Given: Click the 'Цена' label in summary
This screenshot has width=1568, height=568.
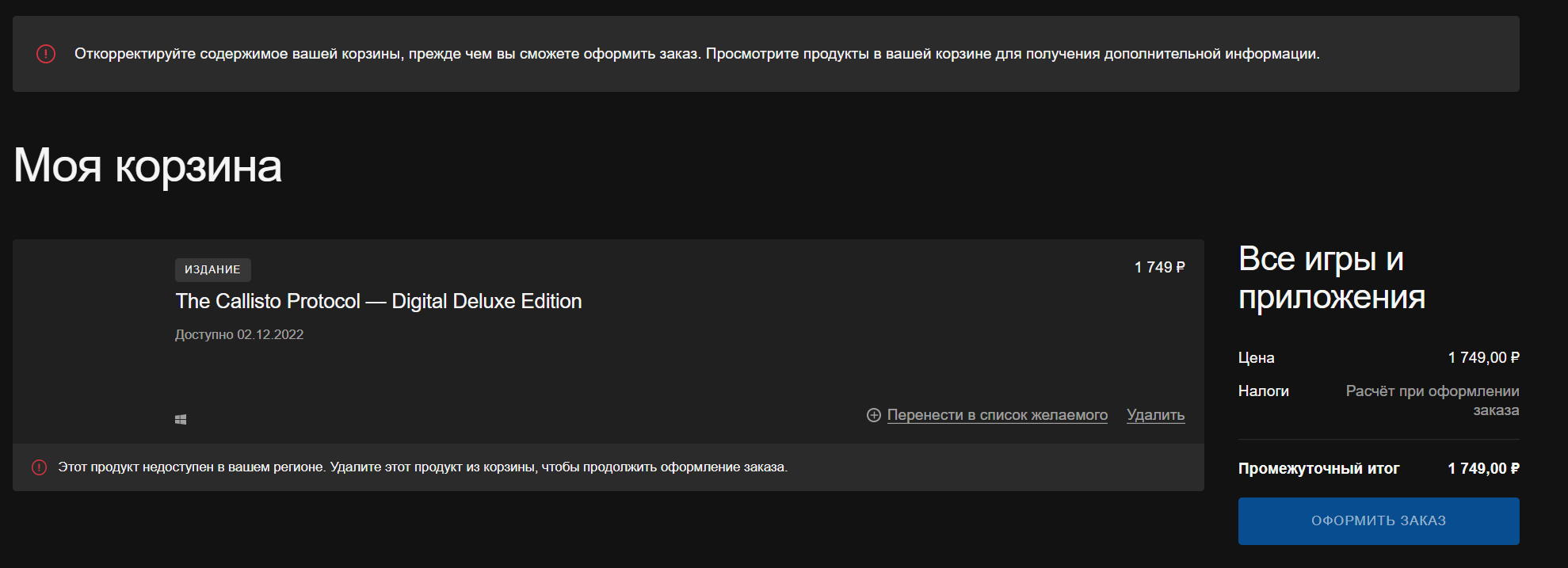Looking at the screenshot, I should tap(1256, 358).
